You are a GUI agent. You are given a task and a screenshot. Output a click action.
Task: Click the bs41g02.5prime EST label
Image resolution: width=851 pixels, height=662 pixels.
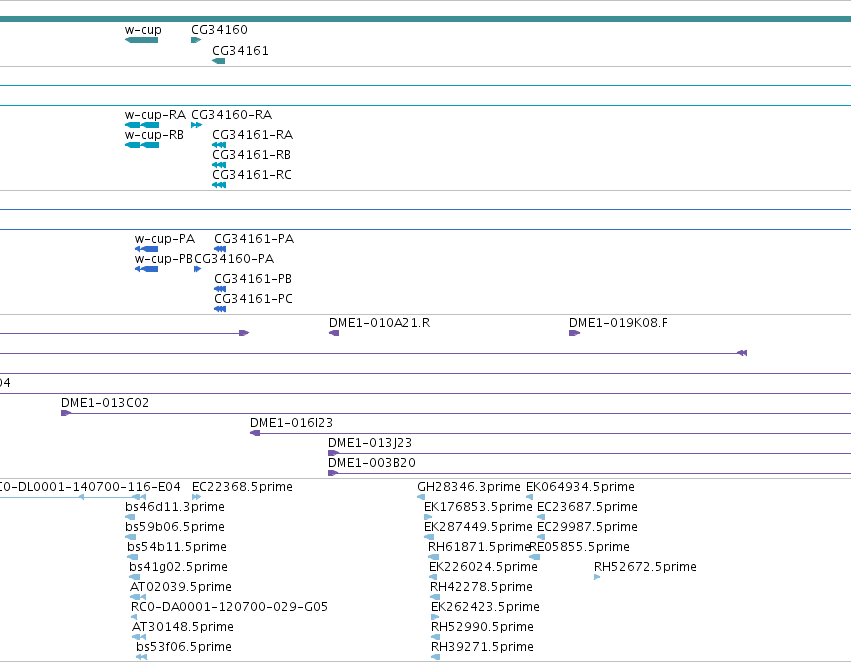click(x=179, y=567)
